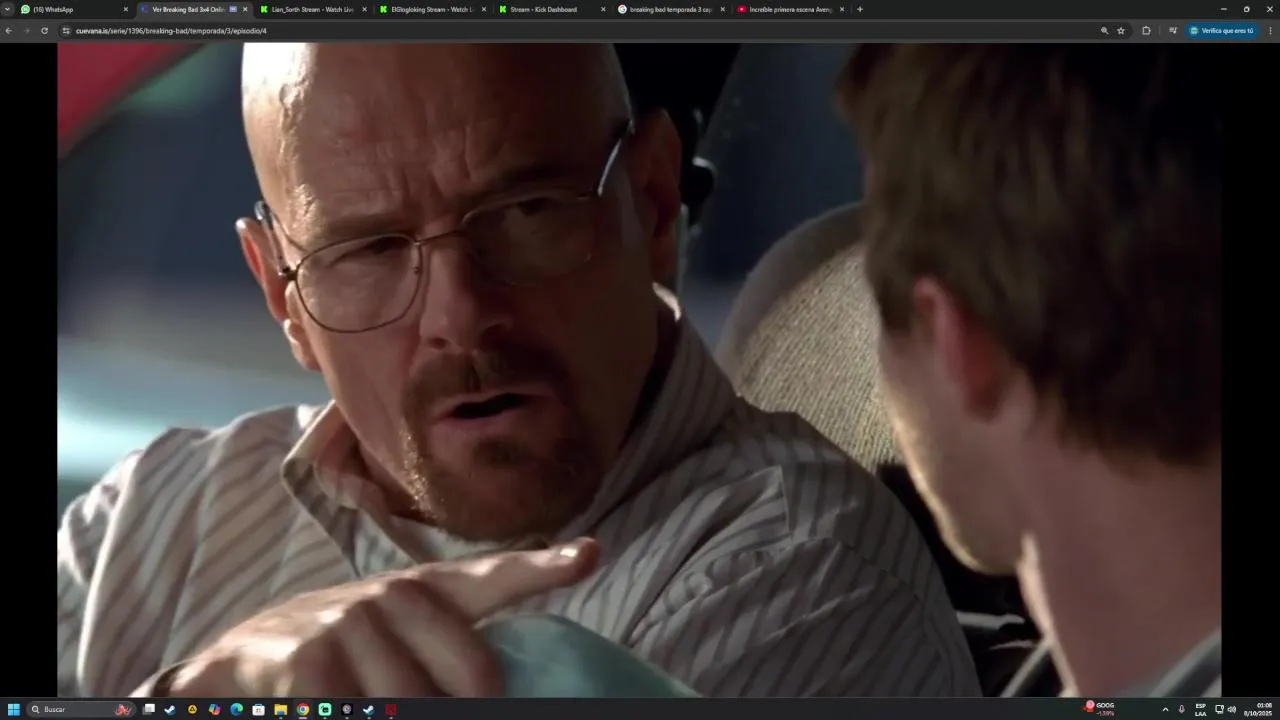Go back to the previous page
Image resolution: width=1280 pixels, height=720 pixels.
8,31
